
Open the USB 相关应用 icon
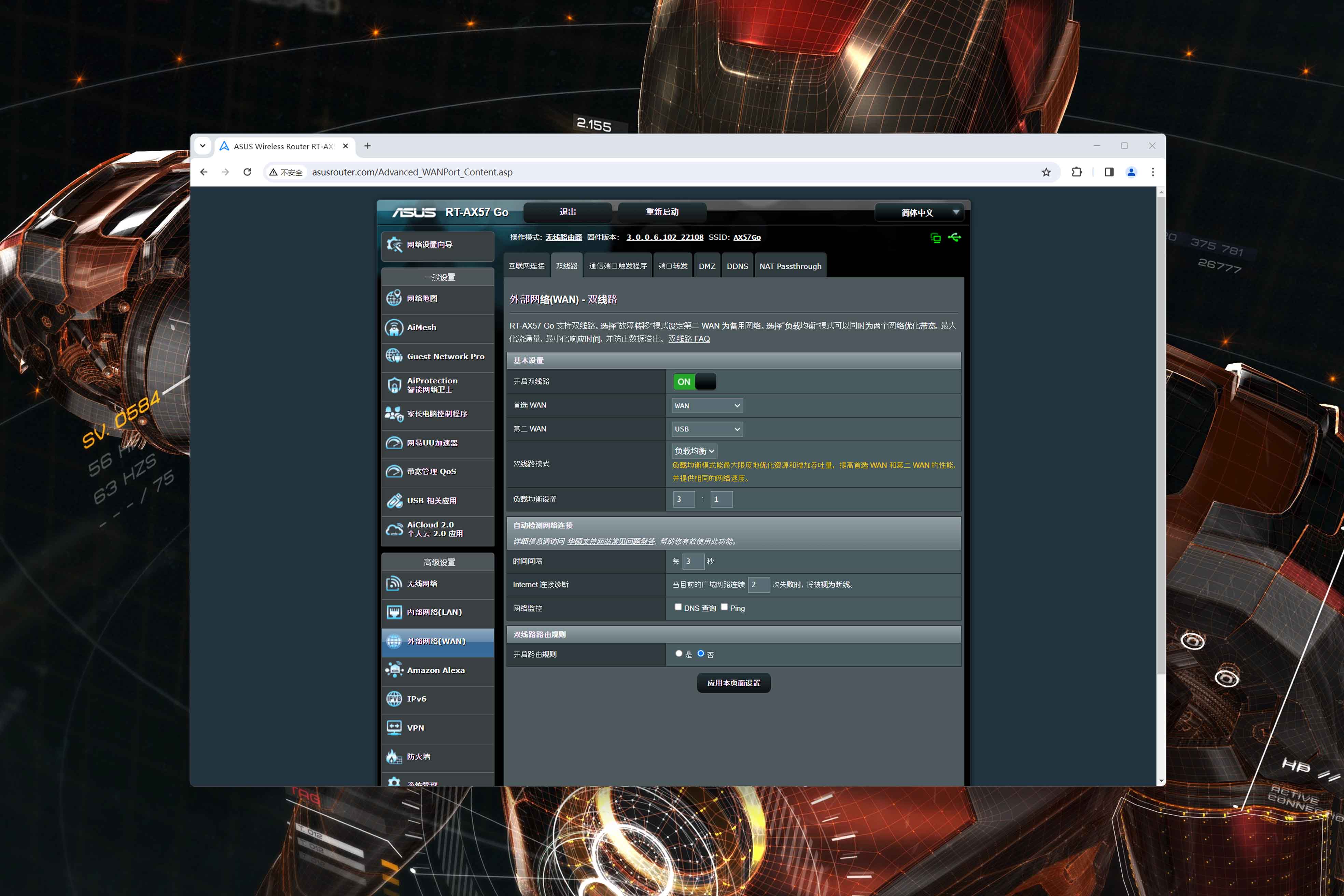394,501
